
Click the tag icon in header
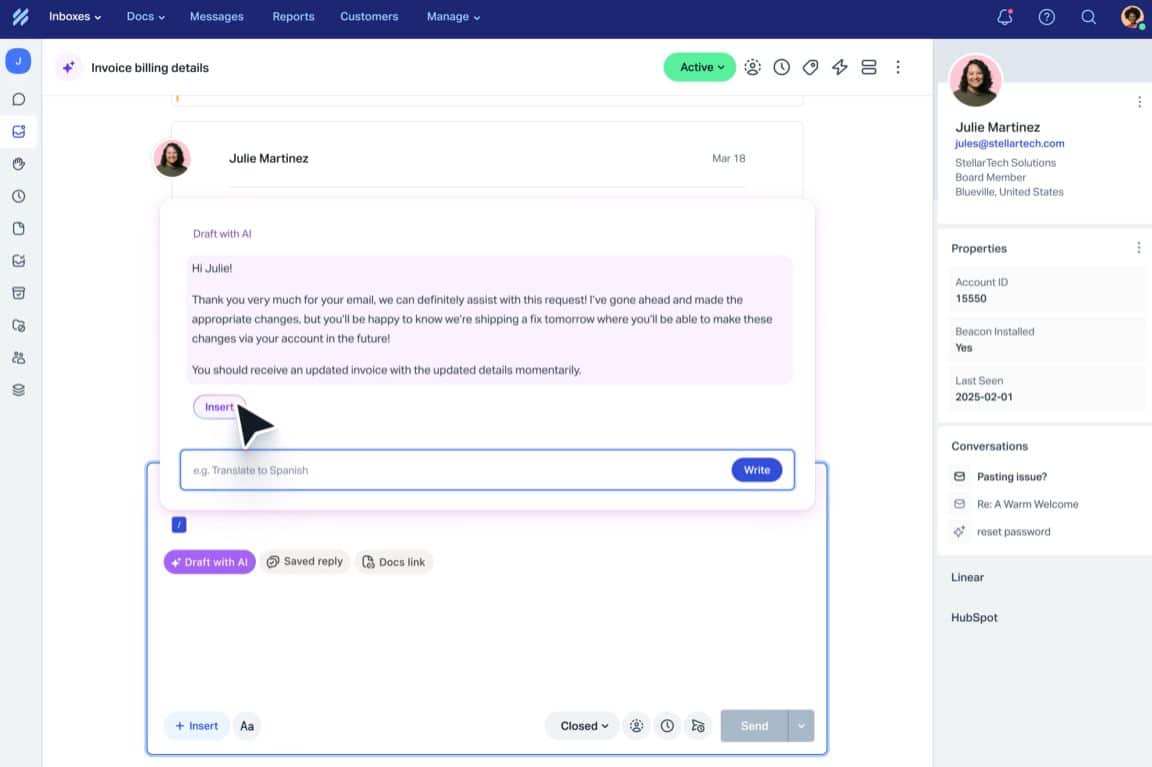pos(810,67)
